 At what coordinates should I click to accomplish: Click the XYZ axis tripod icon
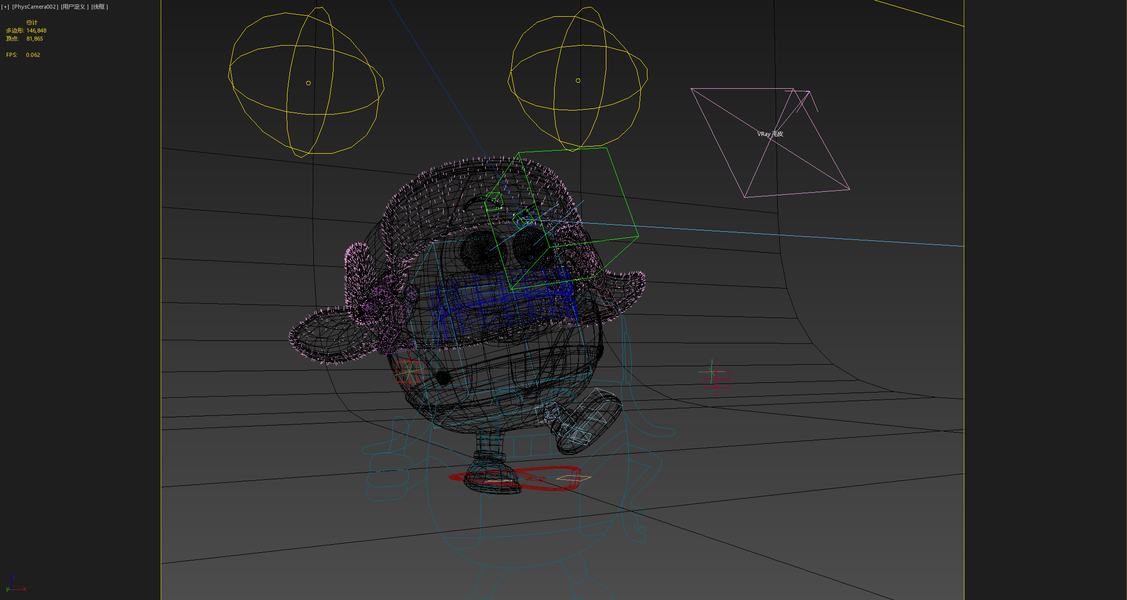pos(14,584)
